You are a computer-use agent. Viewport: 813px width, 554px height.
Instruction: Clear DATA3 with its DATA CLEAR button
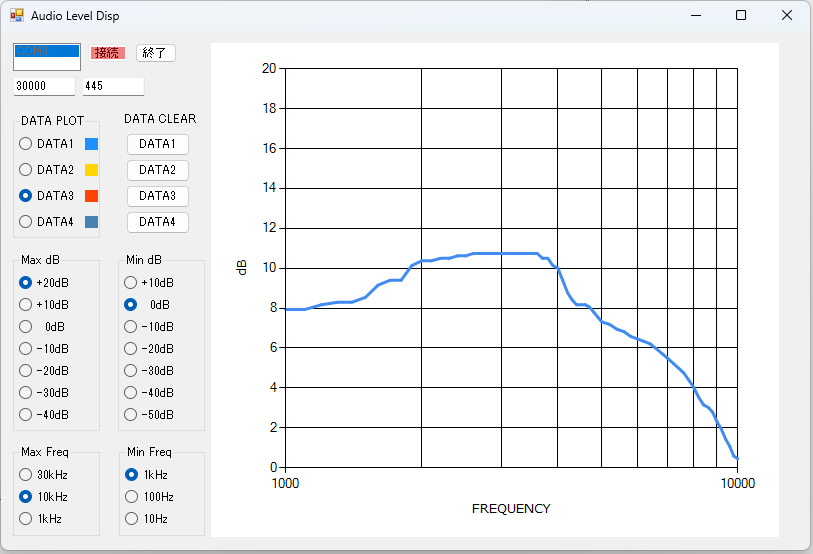coord(157,196)
